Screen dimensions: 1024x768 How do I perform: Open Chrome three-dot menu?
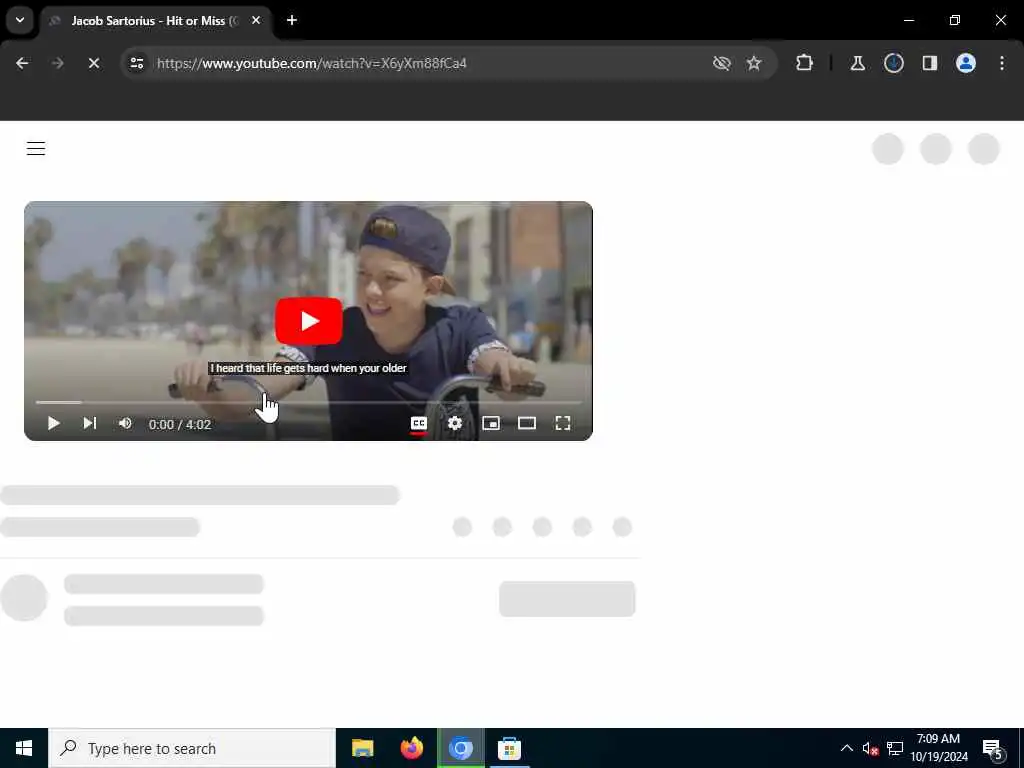pyautogui.click(x=1002, y=63)
